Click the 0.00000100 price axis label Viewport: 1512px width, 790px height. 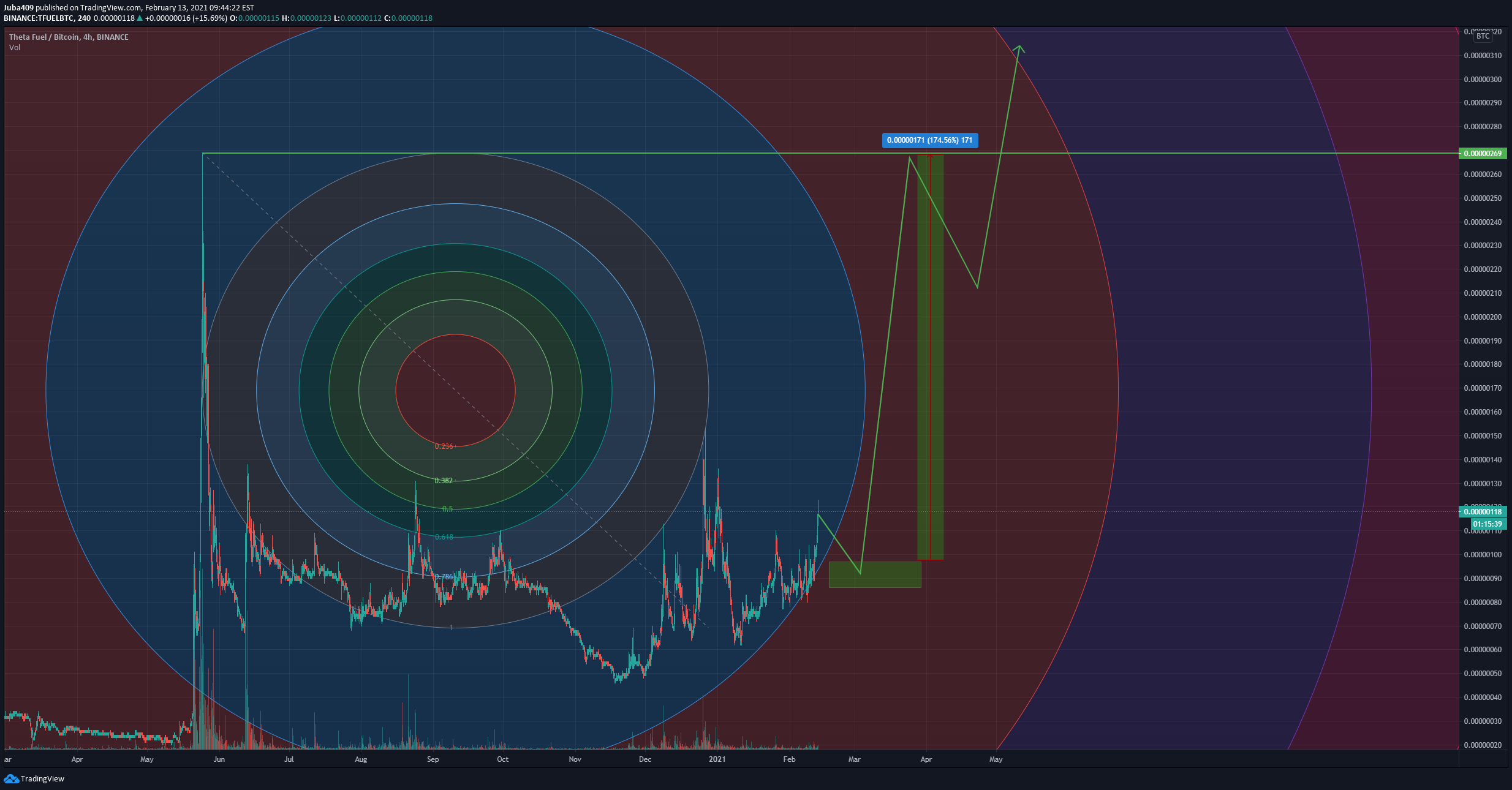point(1483,555)
